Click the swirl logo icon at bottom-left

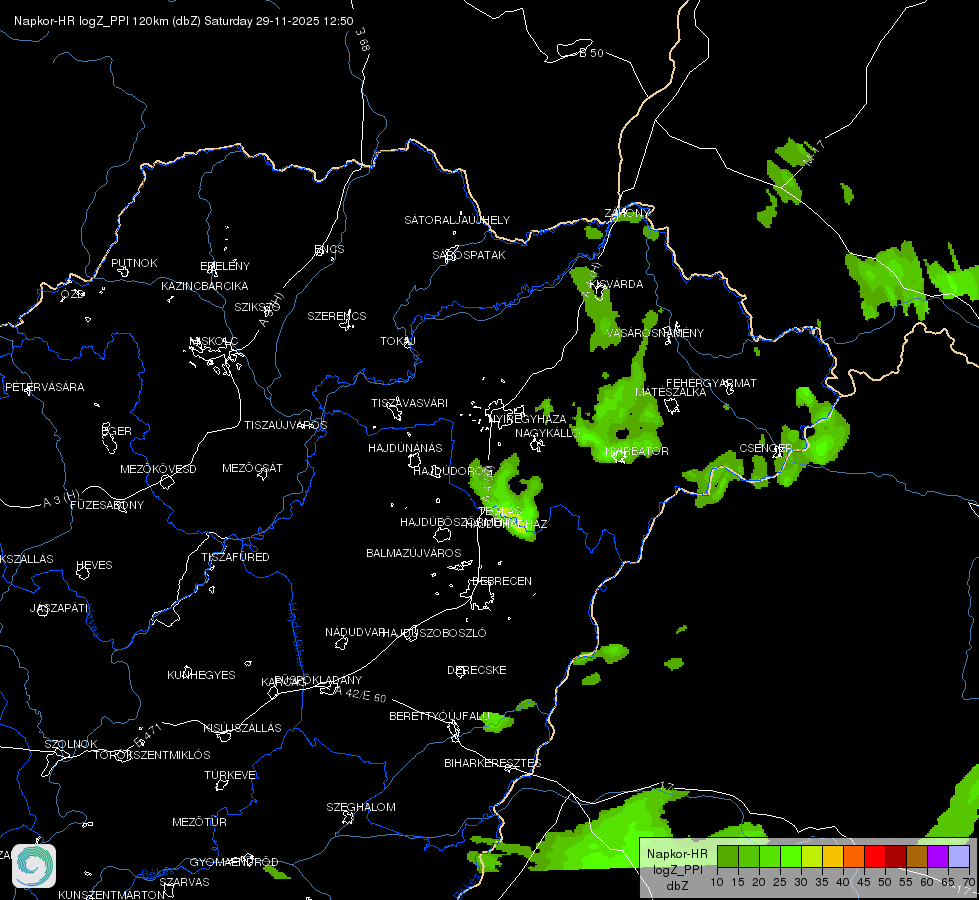tap(34, 866)
